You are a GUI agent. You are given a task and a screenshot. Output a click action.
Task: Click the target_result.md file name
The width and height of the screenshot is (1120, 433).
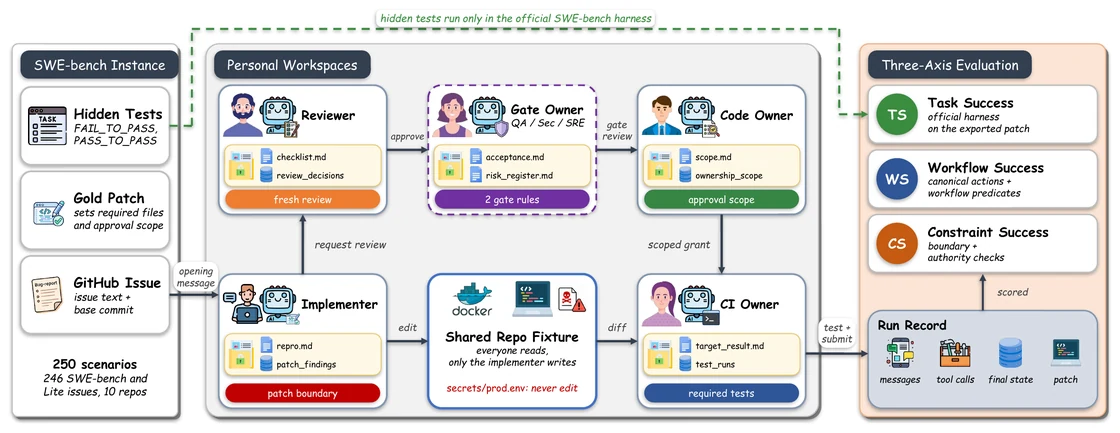pos(732,346)
